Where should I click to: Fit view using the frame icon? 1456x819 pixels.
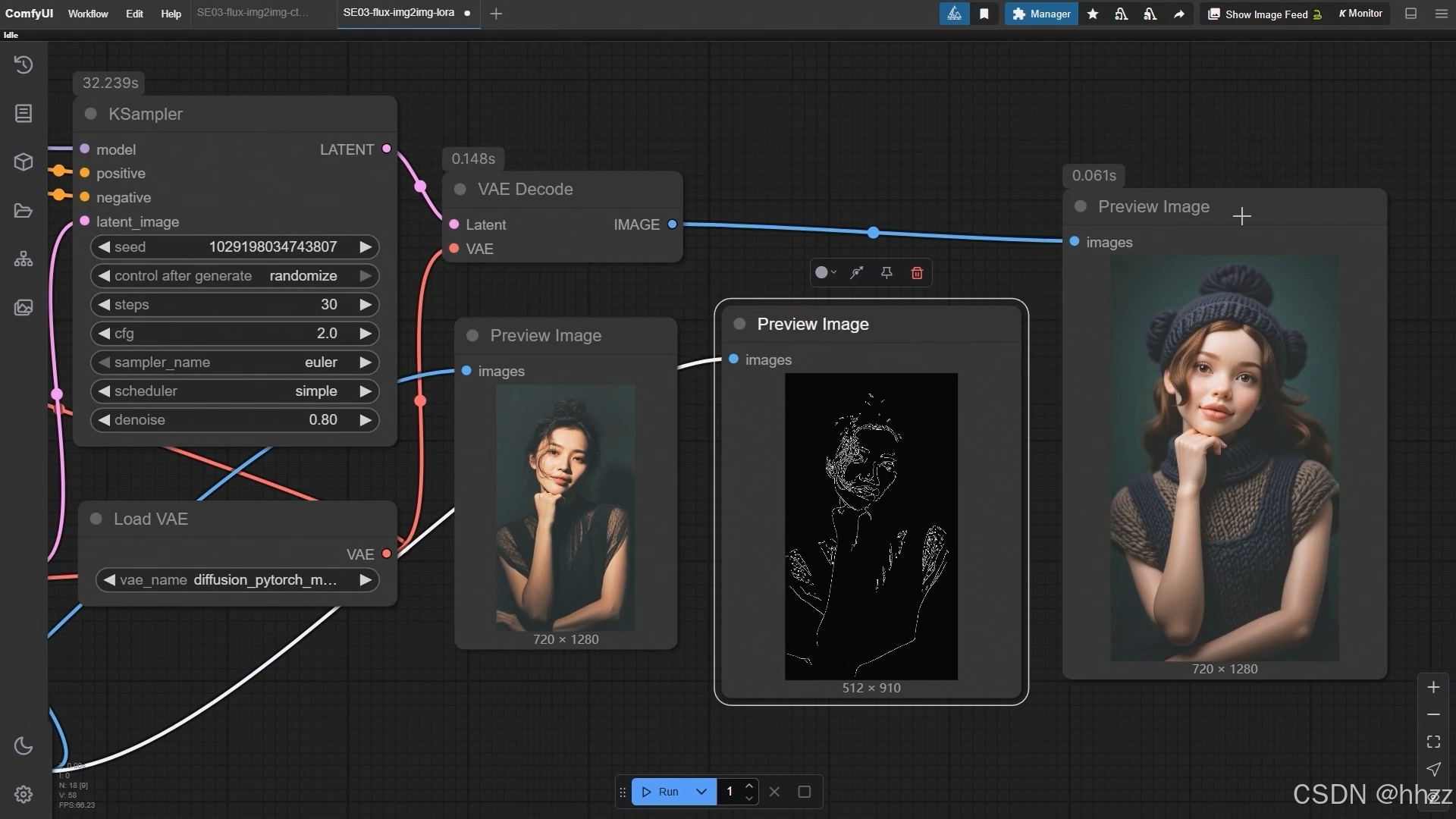click(x=1433, y=742)
